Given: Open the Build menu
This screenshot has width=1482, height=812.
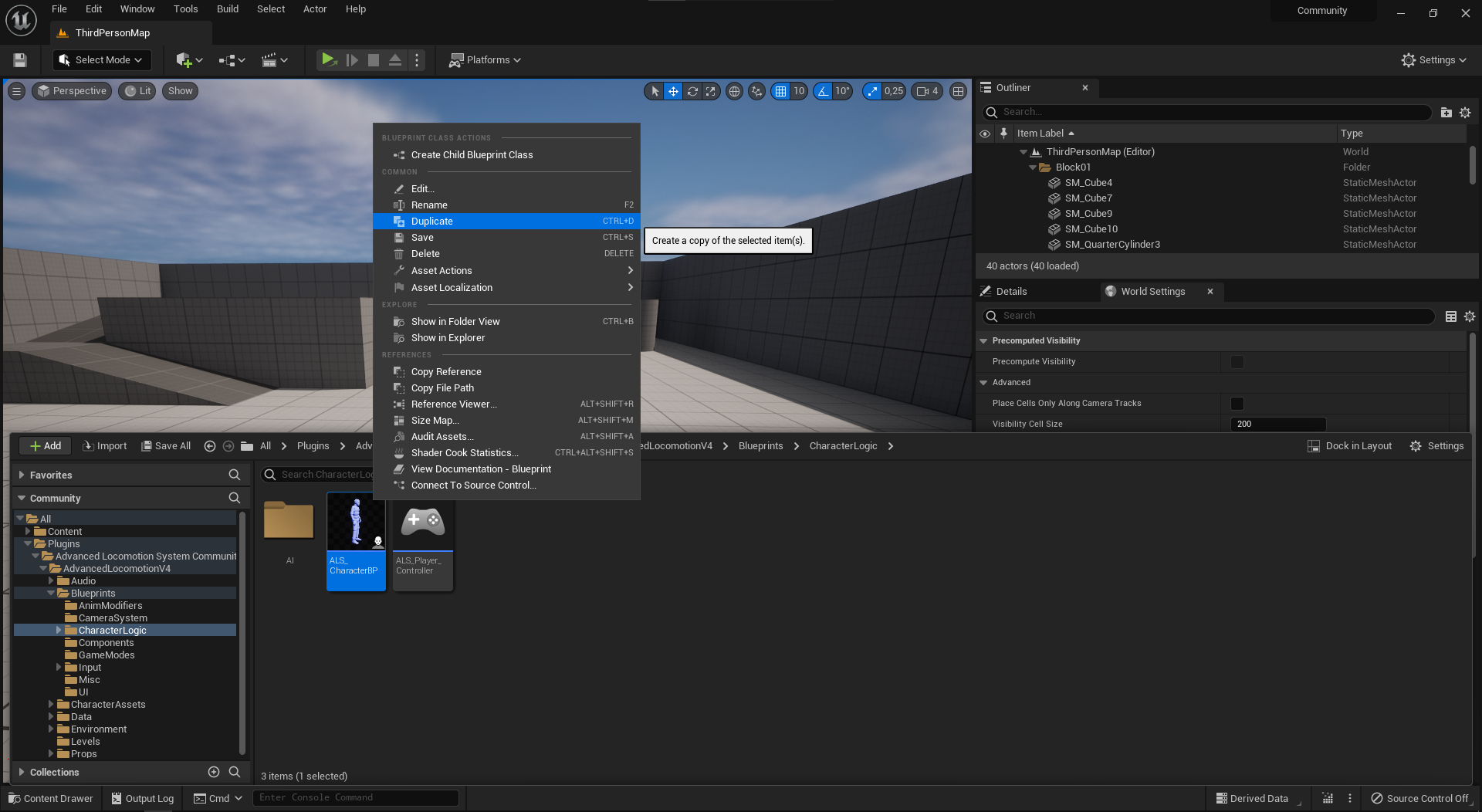Looking at the screenshot, I should pos(227,9).
